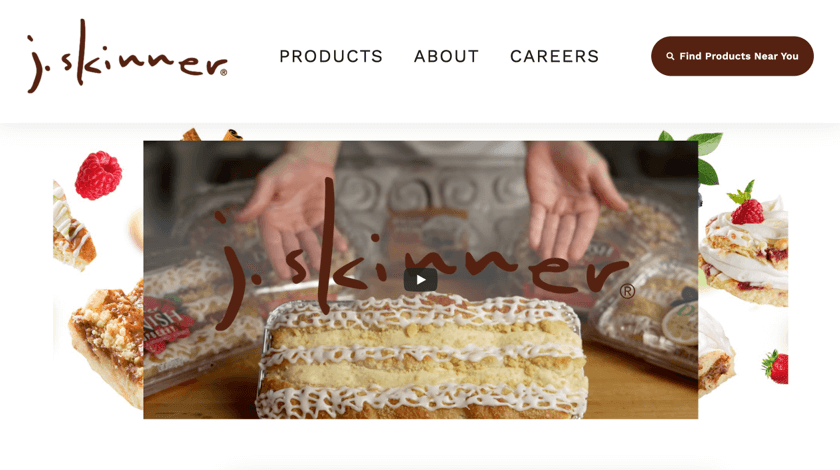The image size is (840, 470).
Task: Click the cinnamon sticks above the video
Action: (x=212, y=135)
